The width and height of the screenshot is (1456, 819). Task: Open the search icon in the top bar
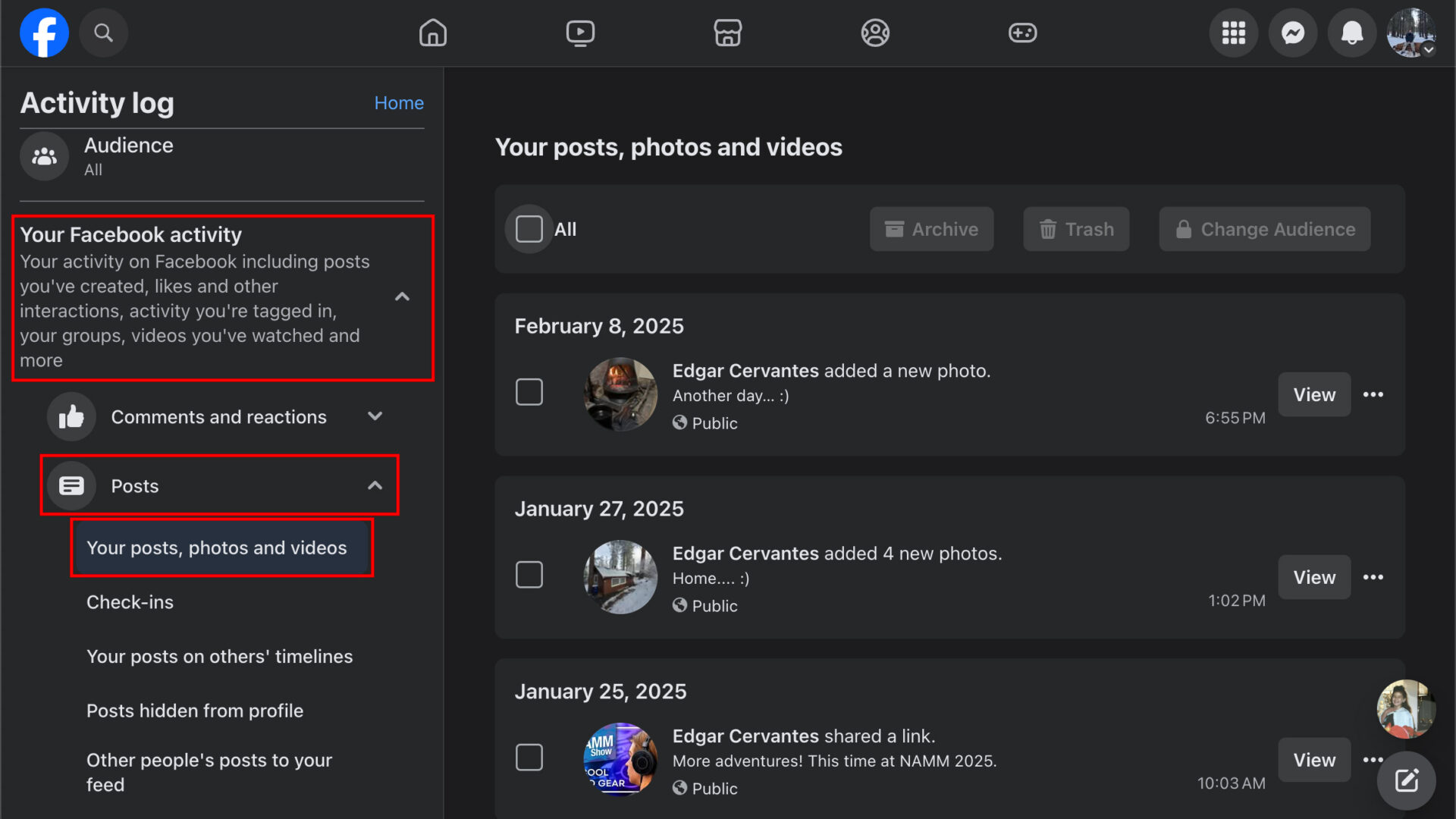coord(104,33)
